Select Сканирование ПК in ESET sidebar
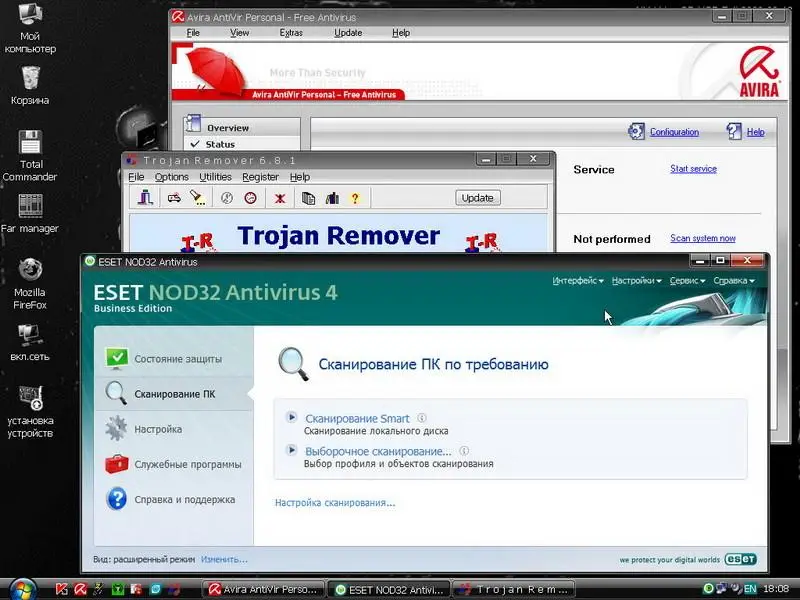Image resolution: width=800 pixels, height=600 pixels. point(173,393)
